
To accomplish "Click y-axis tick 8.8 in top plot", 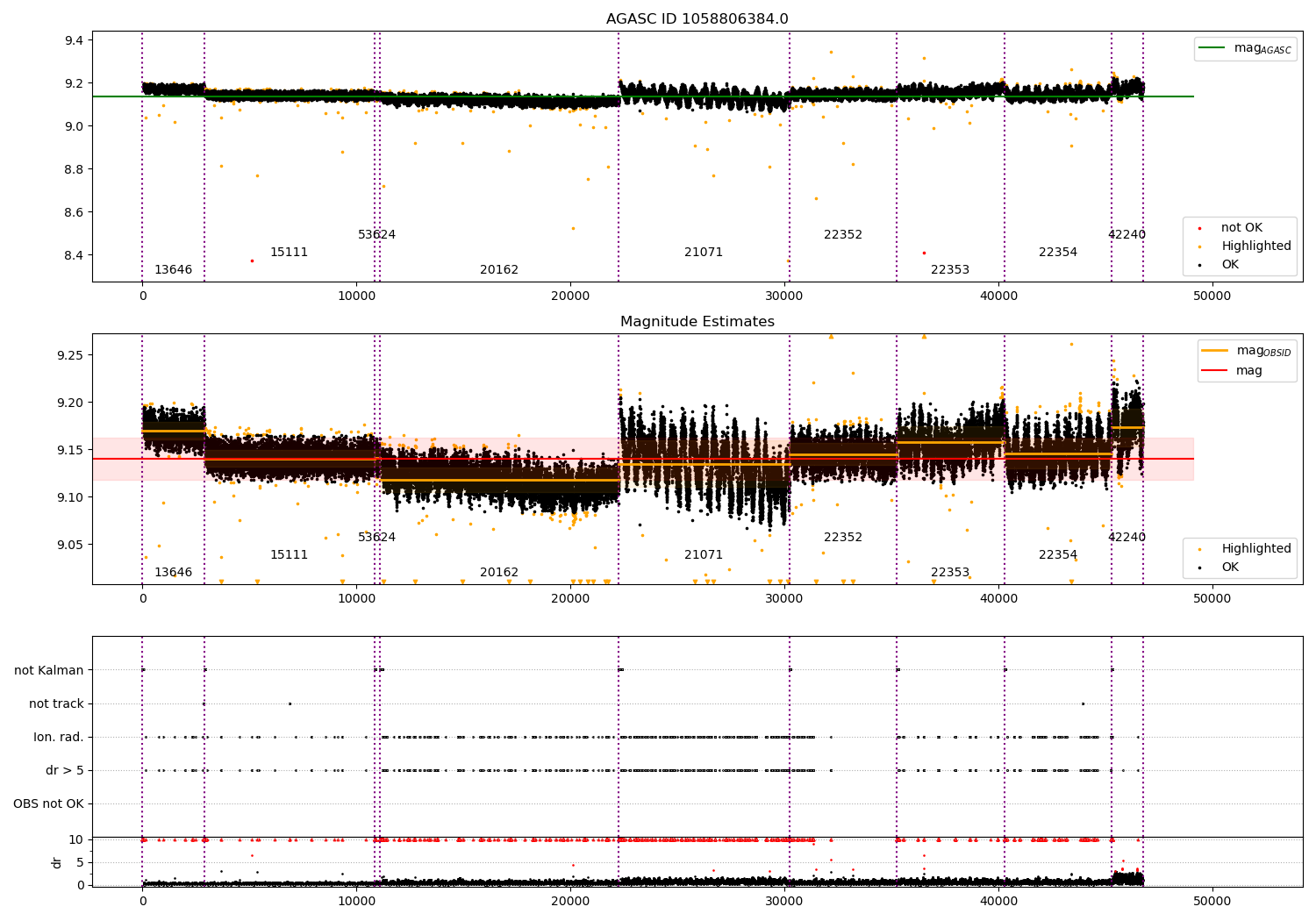I will (x=75, y=169).
